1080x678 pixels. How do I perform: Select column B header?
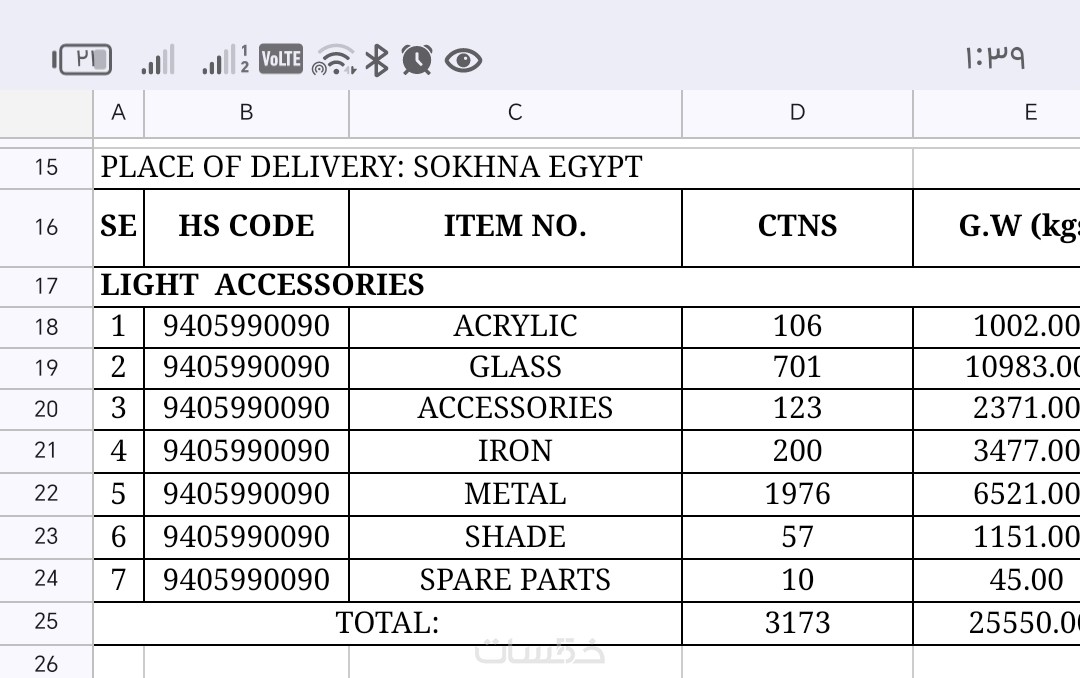point(246,113)
